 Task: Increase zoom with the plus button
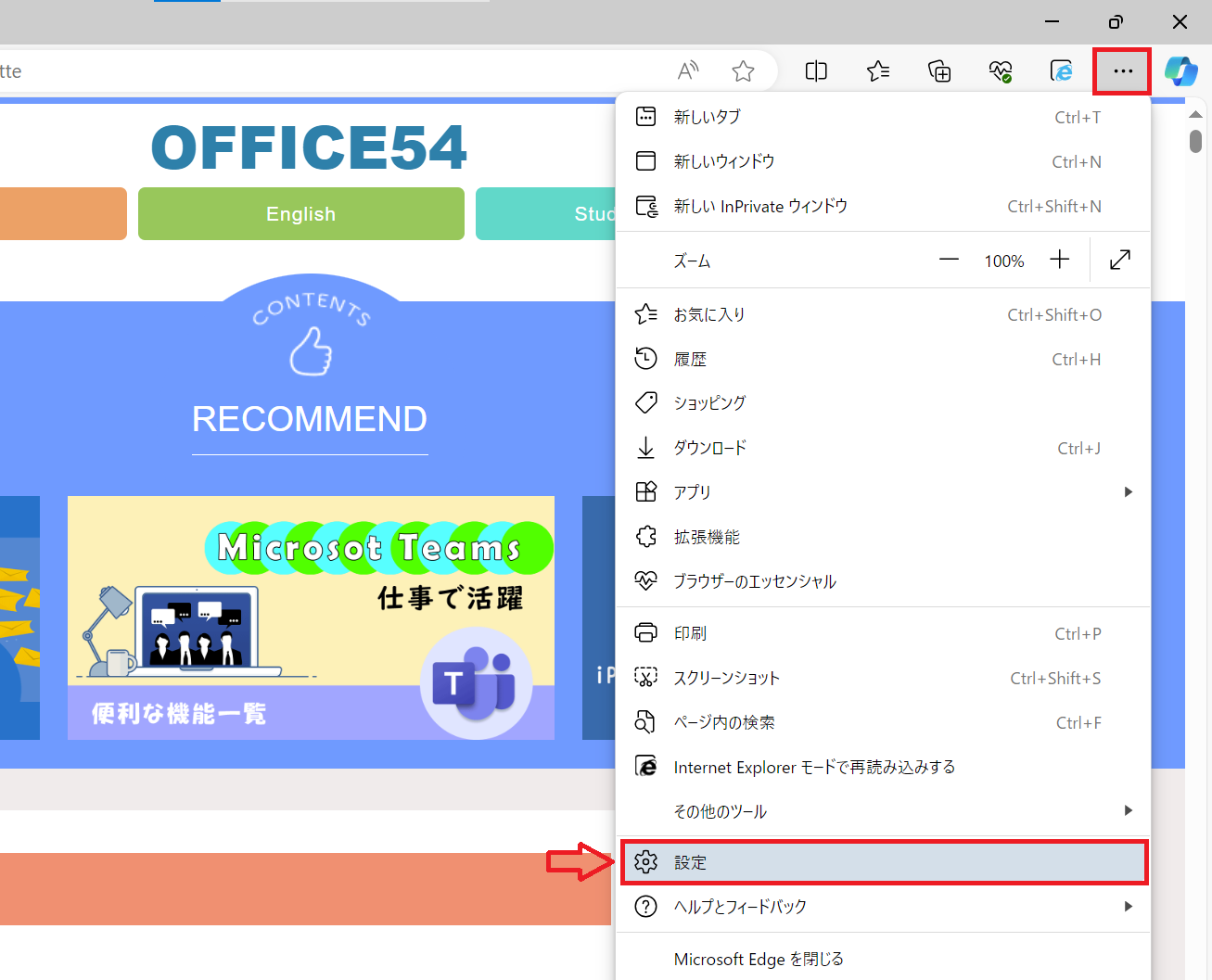pyautogui.click(x=1060, y=261)
